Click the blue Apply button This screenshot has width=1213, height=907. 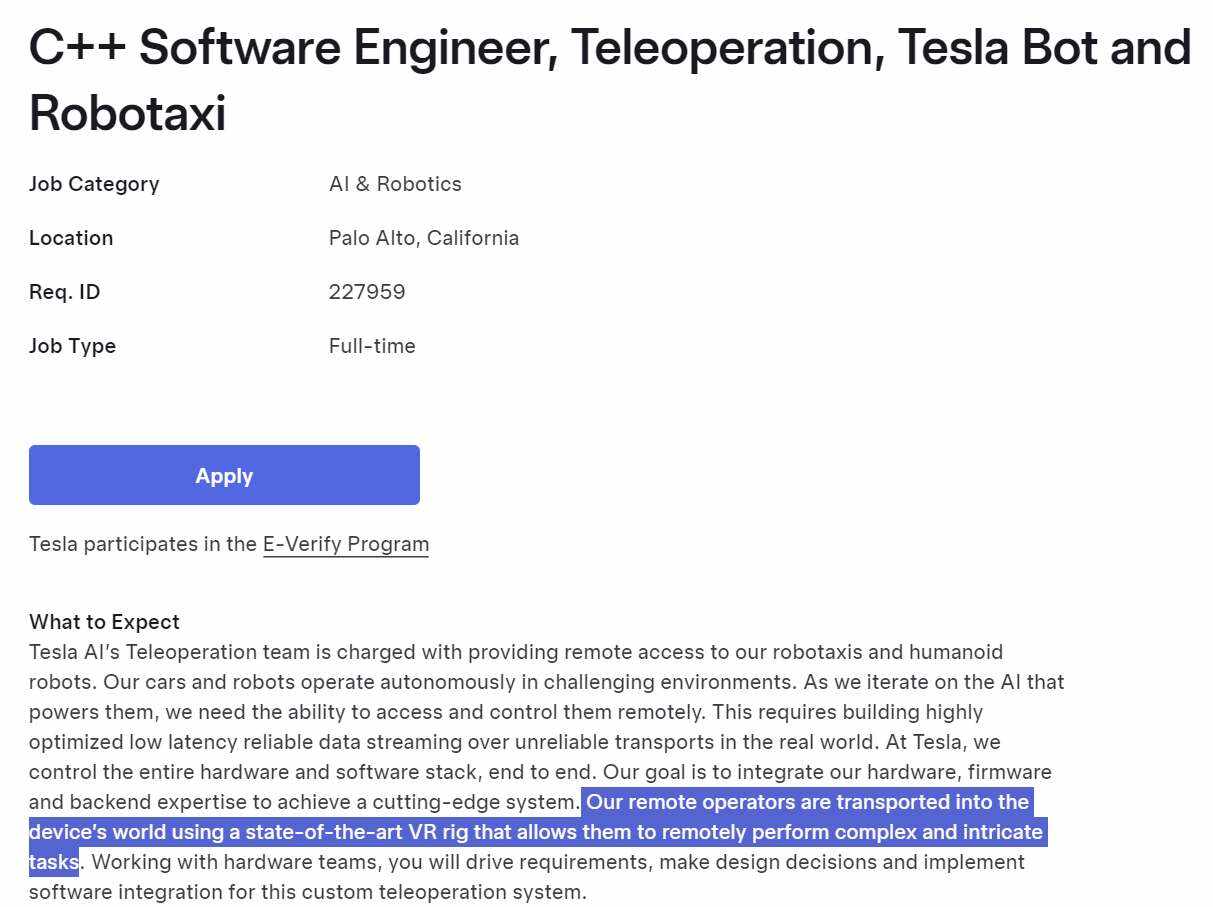coord(224,475)
